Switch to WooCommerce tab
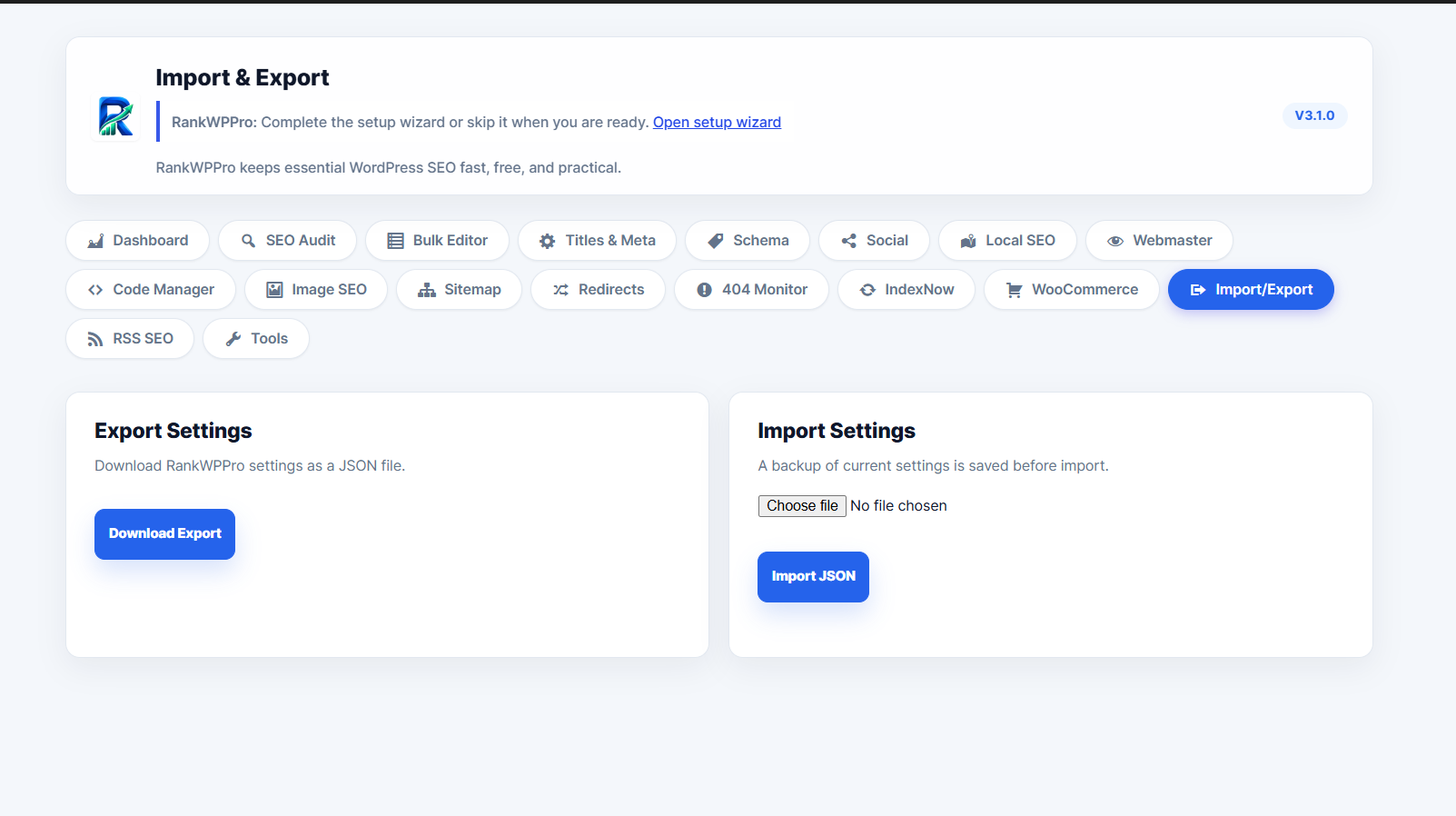This screenshot has width=1456, height=816. pyautogui.click(x=1072, y=290)
